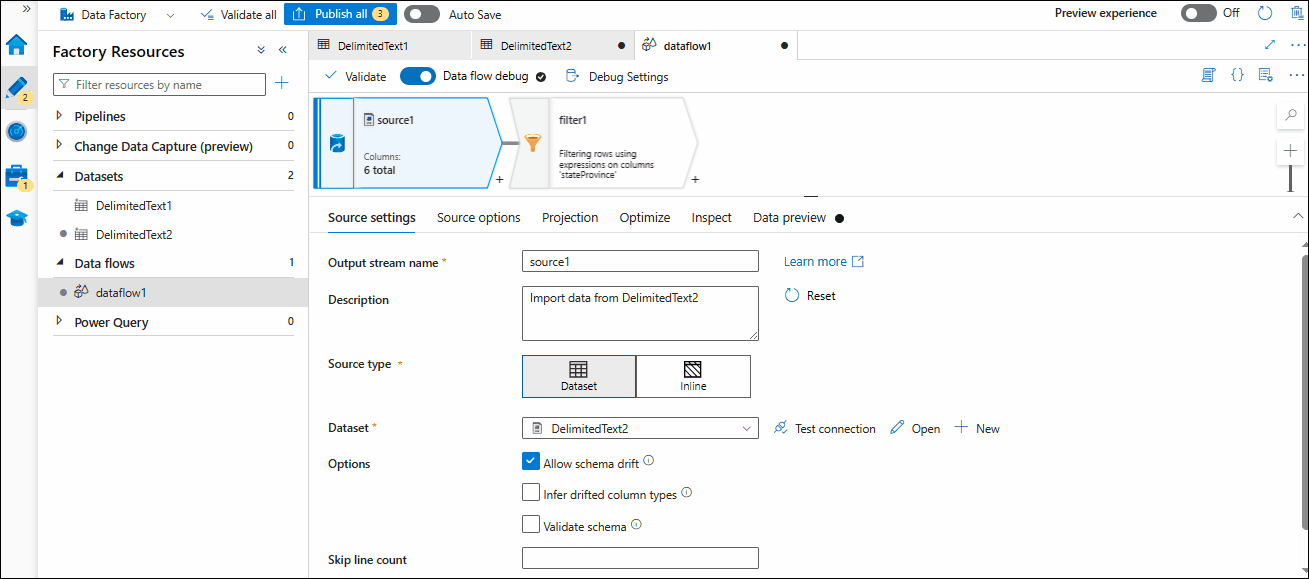
Task: Click the Publish all button
Action: coord(340,14)
